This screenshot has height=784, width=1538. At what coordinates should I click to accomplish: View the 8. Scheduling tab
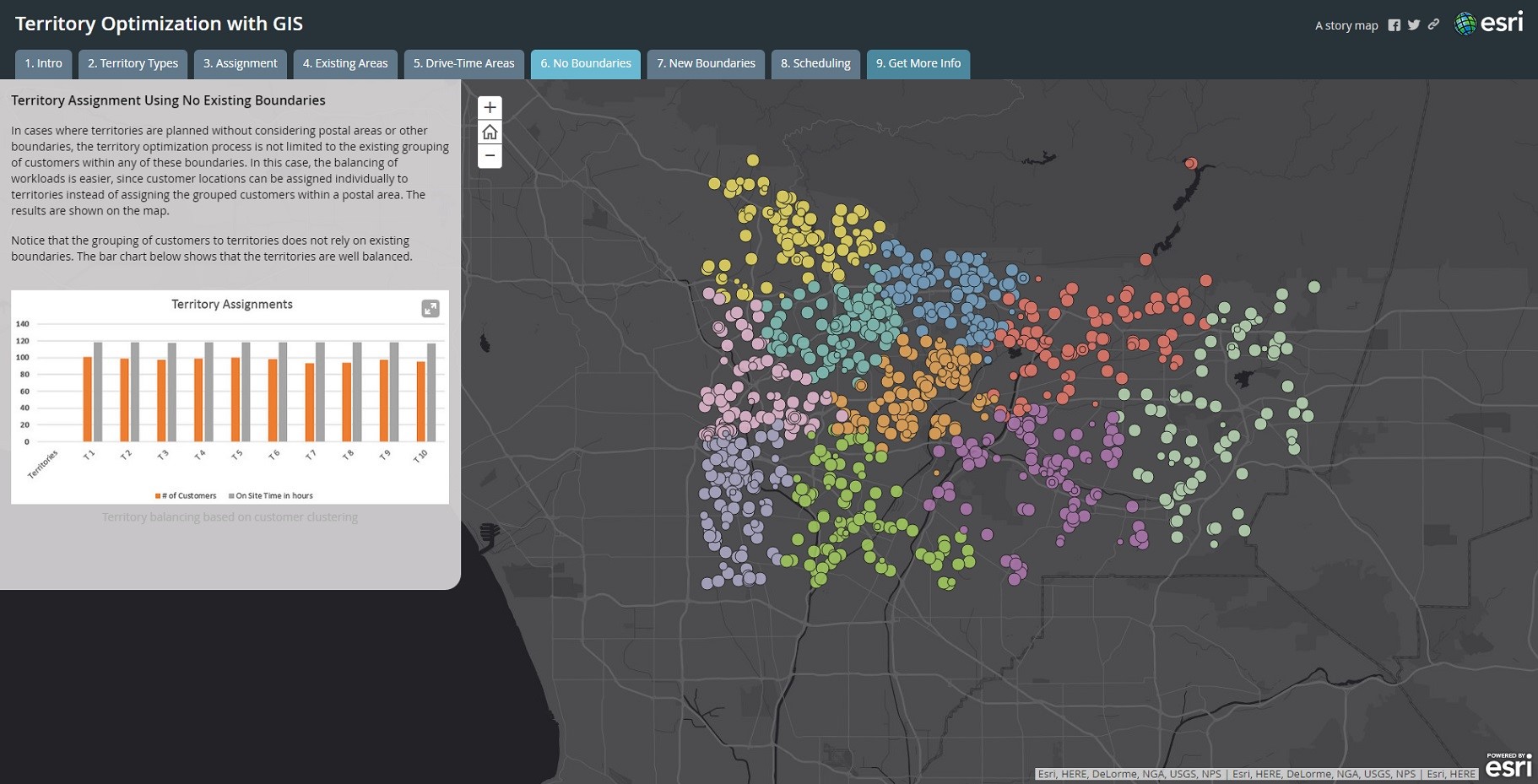tap(815, 64)
